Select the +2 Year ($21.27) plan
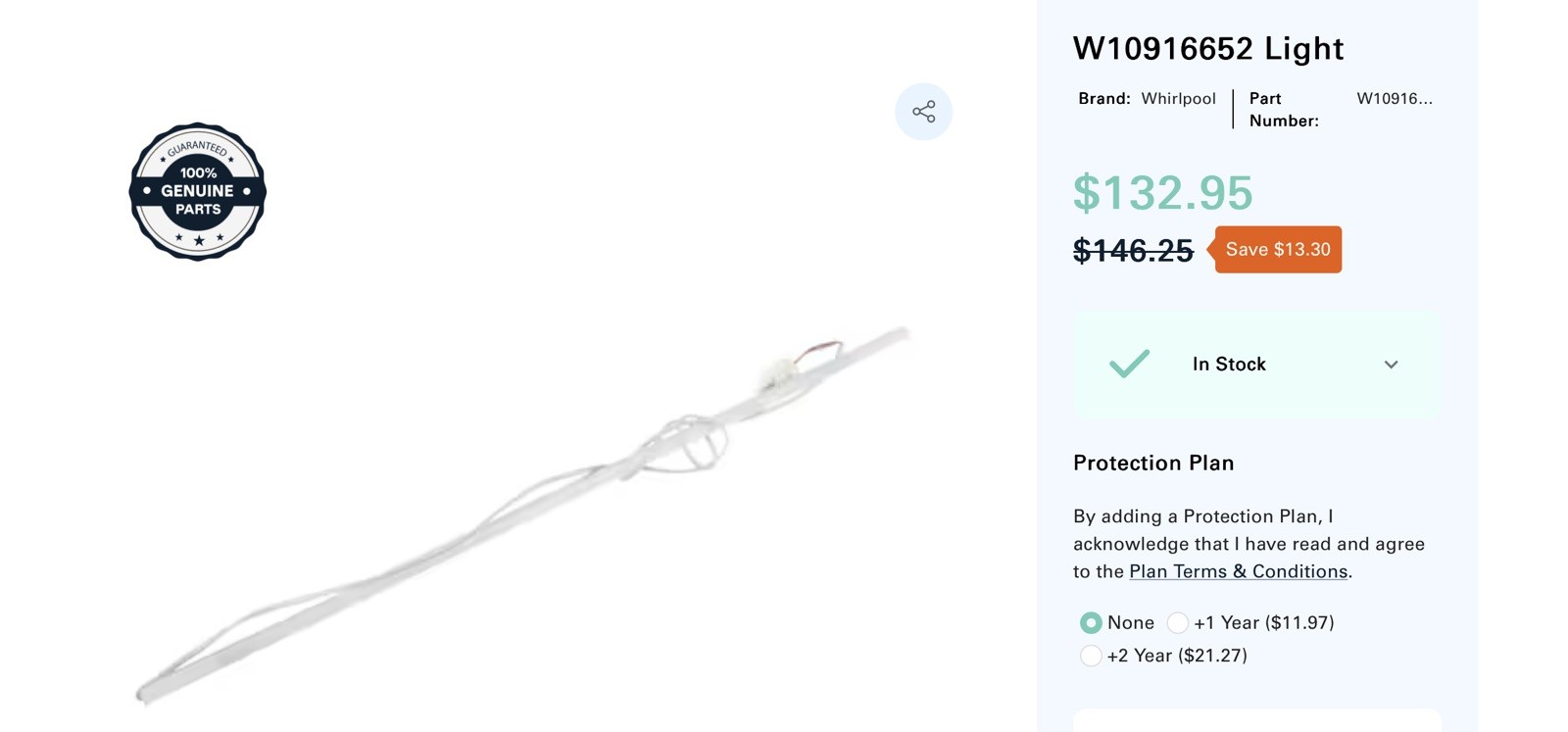 point(1090,656)
